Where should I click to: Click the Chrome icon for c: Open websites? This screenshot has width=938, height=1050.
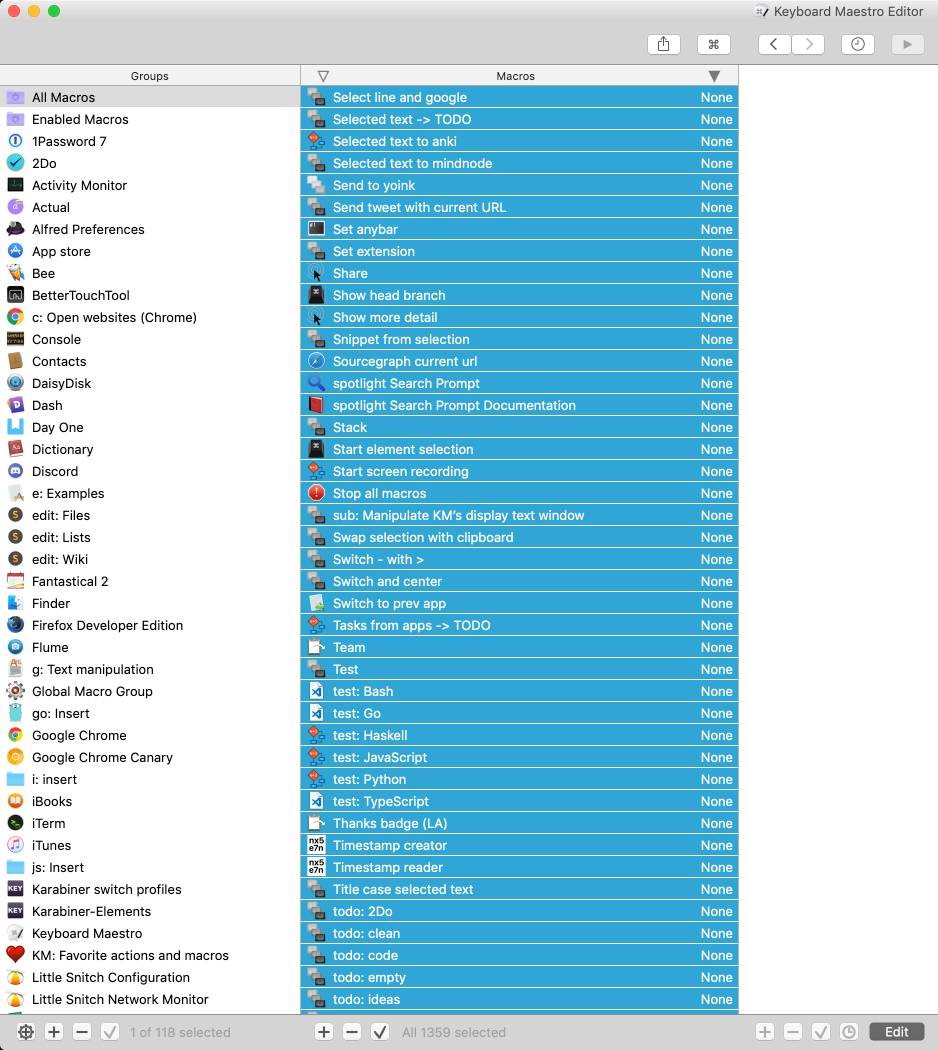(x=15, y=317)
